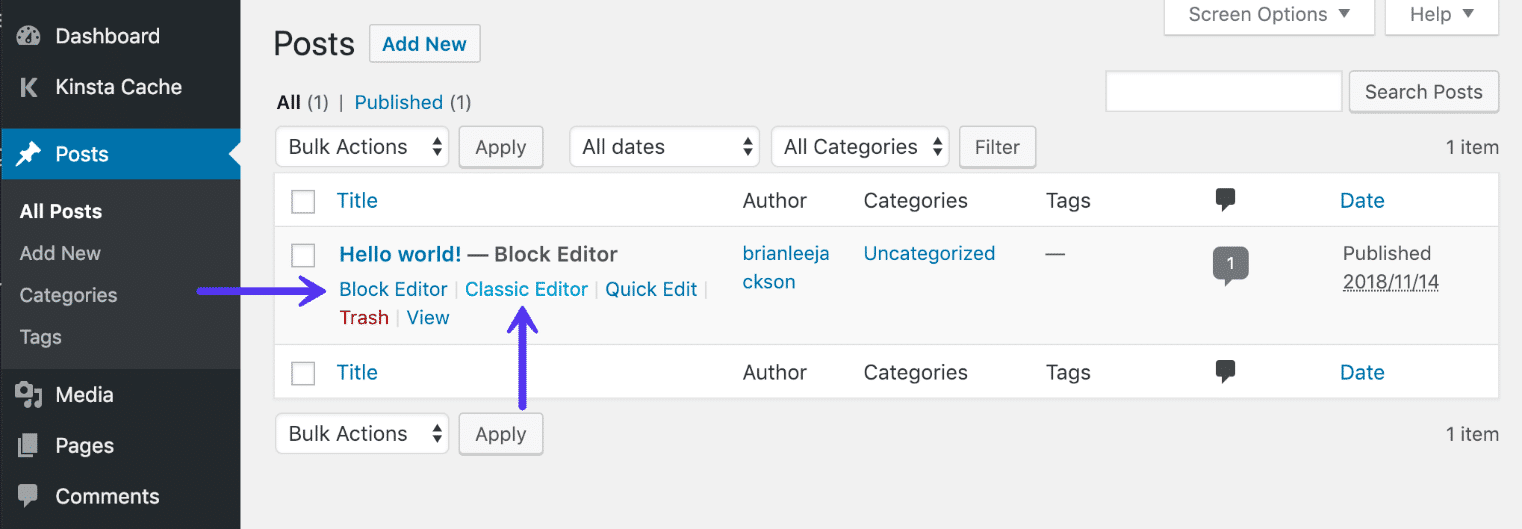The image size is (1522, 529).
Task: Open the top Bulk Actions dropdown
Action: point(362,147)
